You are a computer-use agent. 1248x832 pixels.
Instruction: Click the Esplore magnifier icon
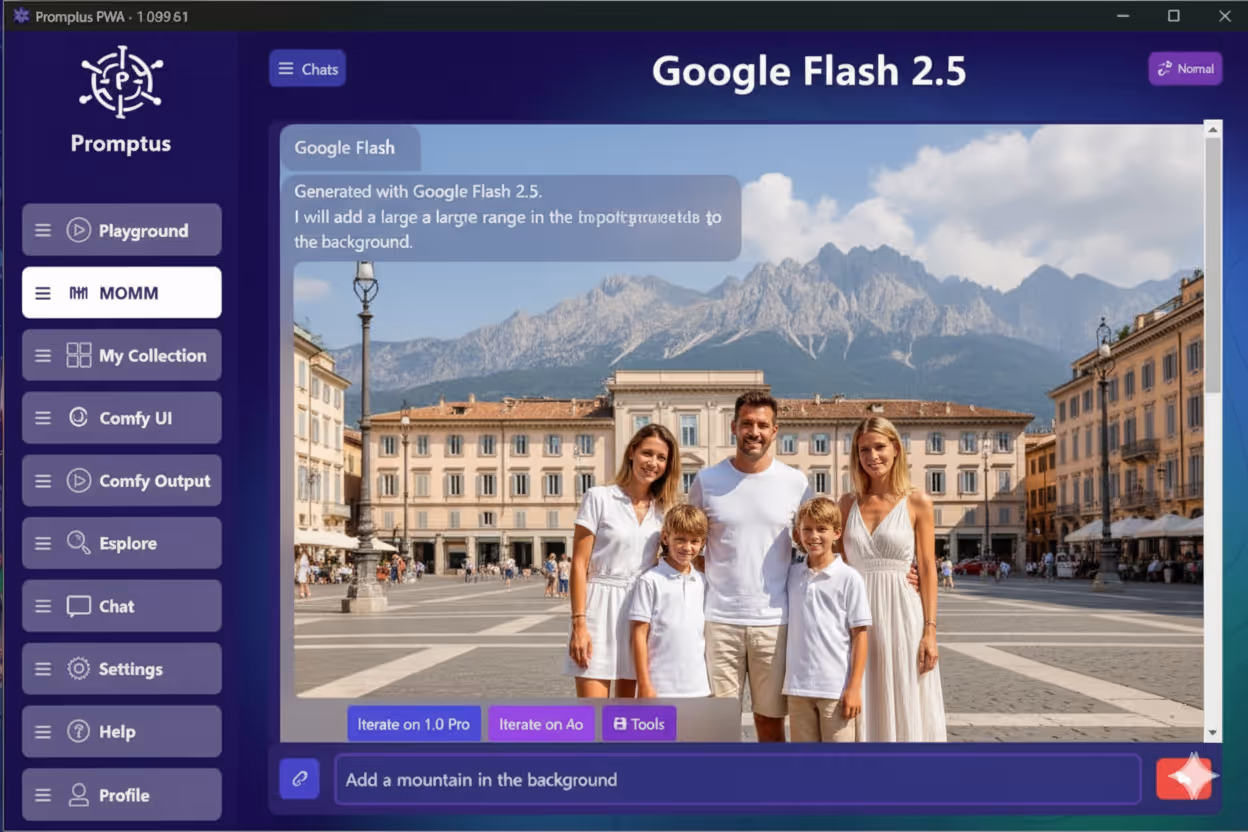pos(78,543)
